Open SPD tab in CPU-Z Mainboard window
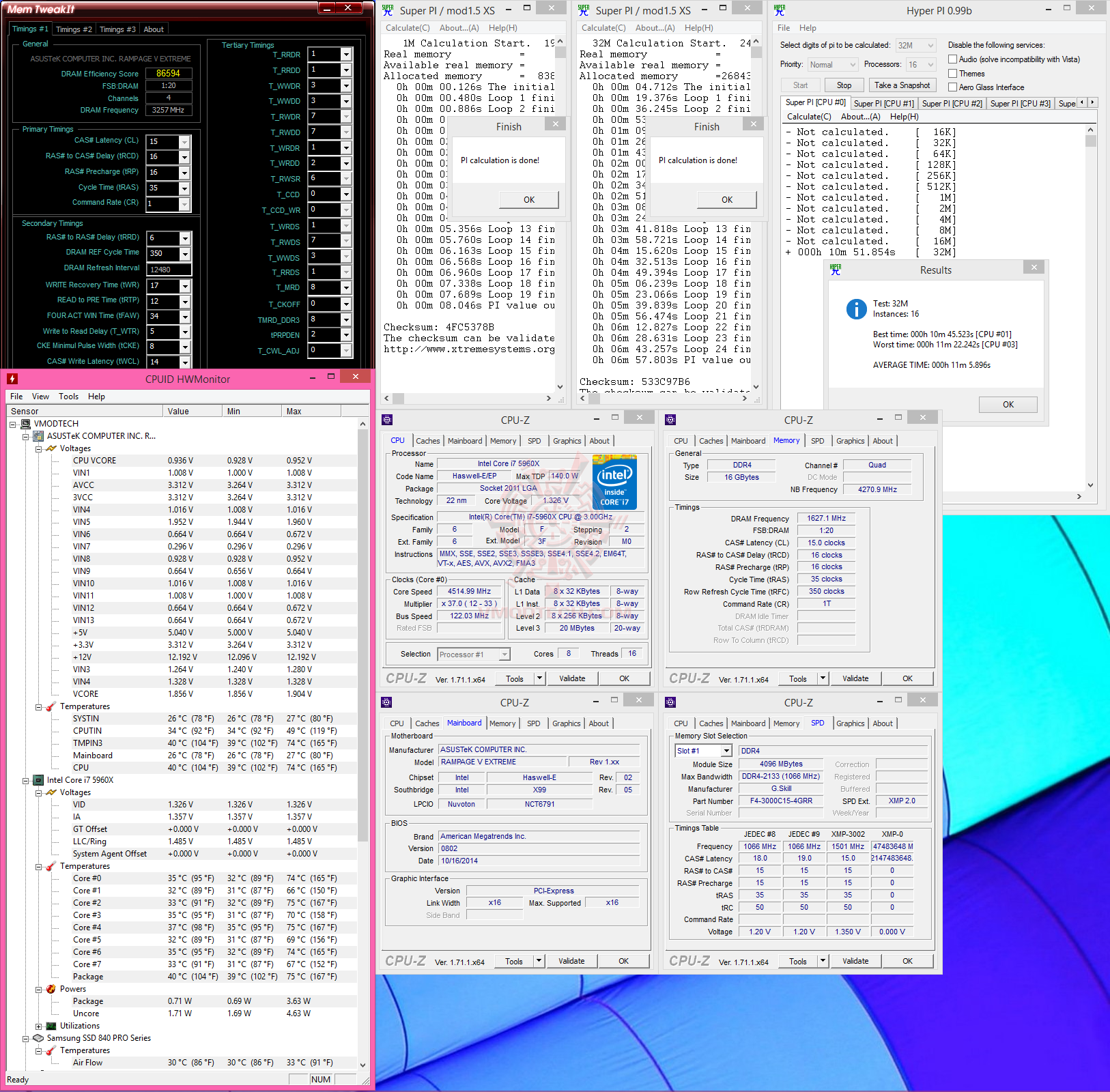The height and width of the screenshot is (1092, 1110). (533, 723)
